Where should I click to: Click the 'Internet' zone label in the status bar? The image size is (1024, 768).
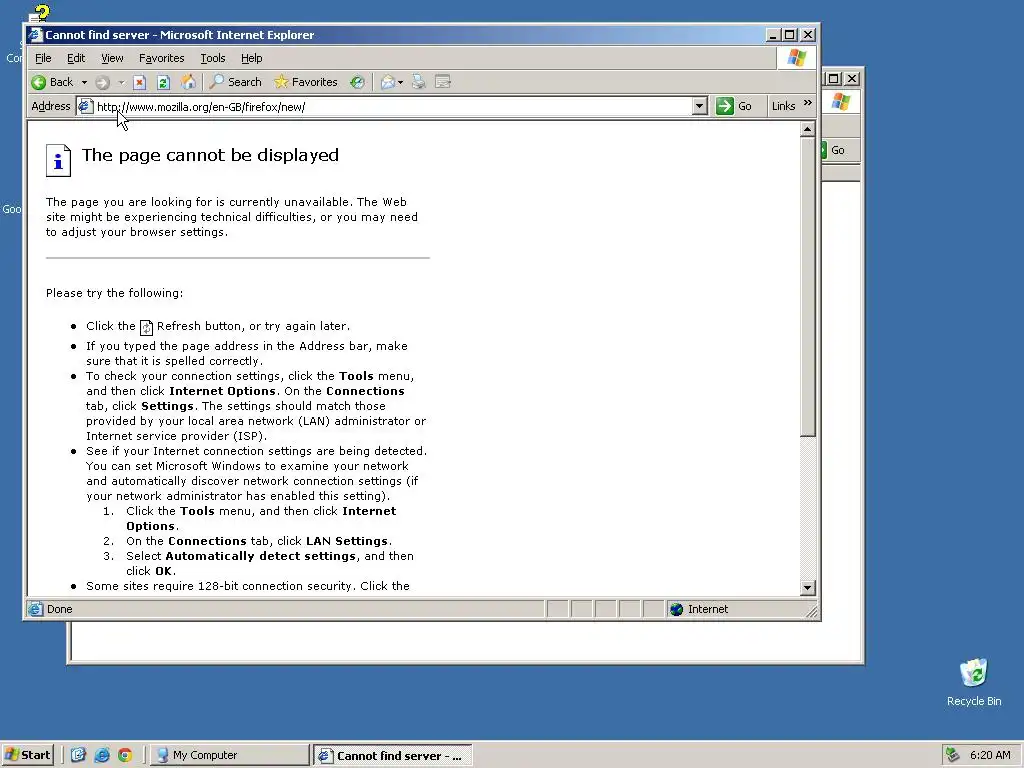pyautogui.click(x=708, y=609)
